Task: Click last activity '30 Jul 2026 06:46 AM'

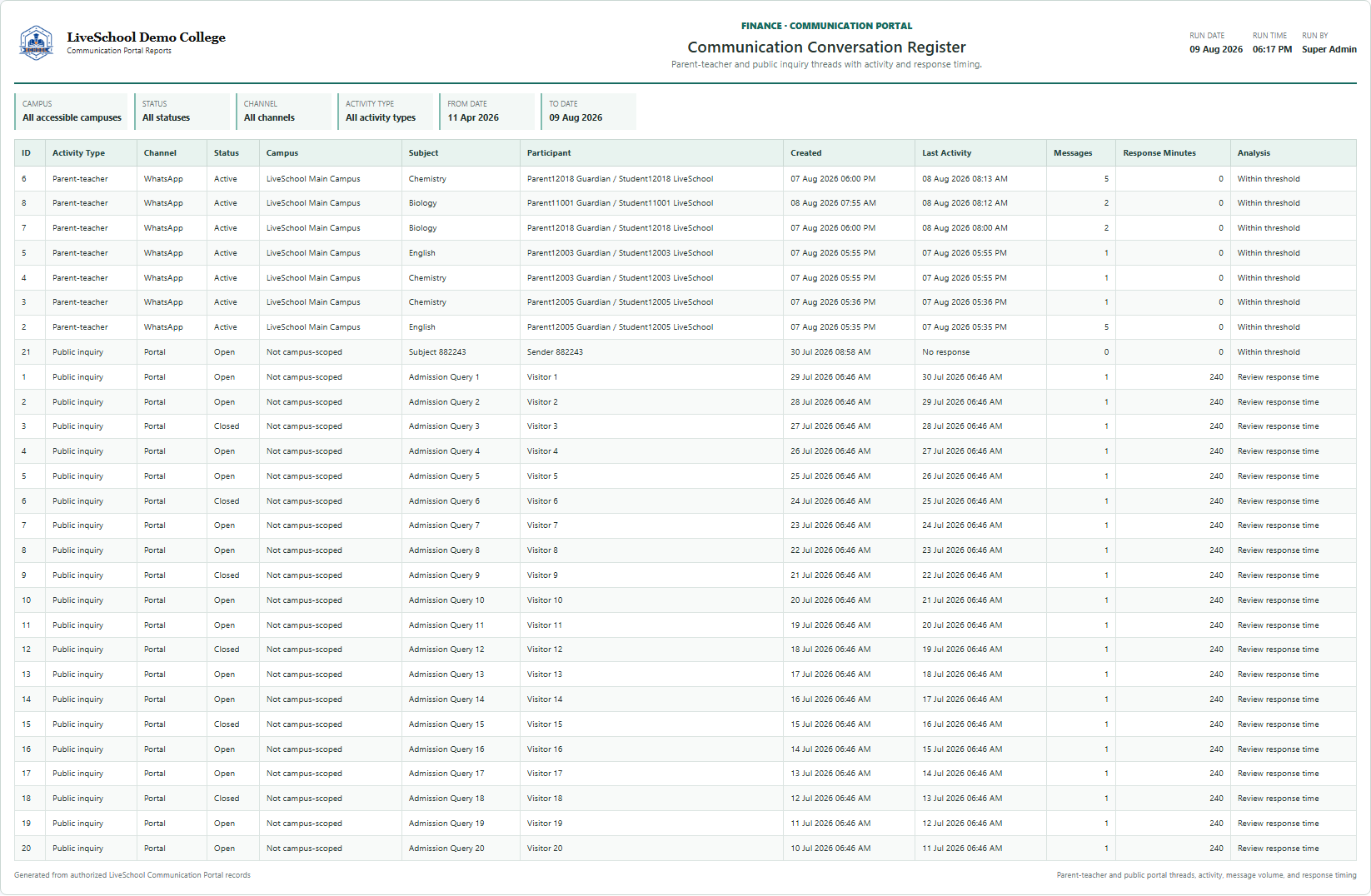Action: tap(962, 377)
